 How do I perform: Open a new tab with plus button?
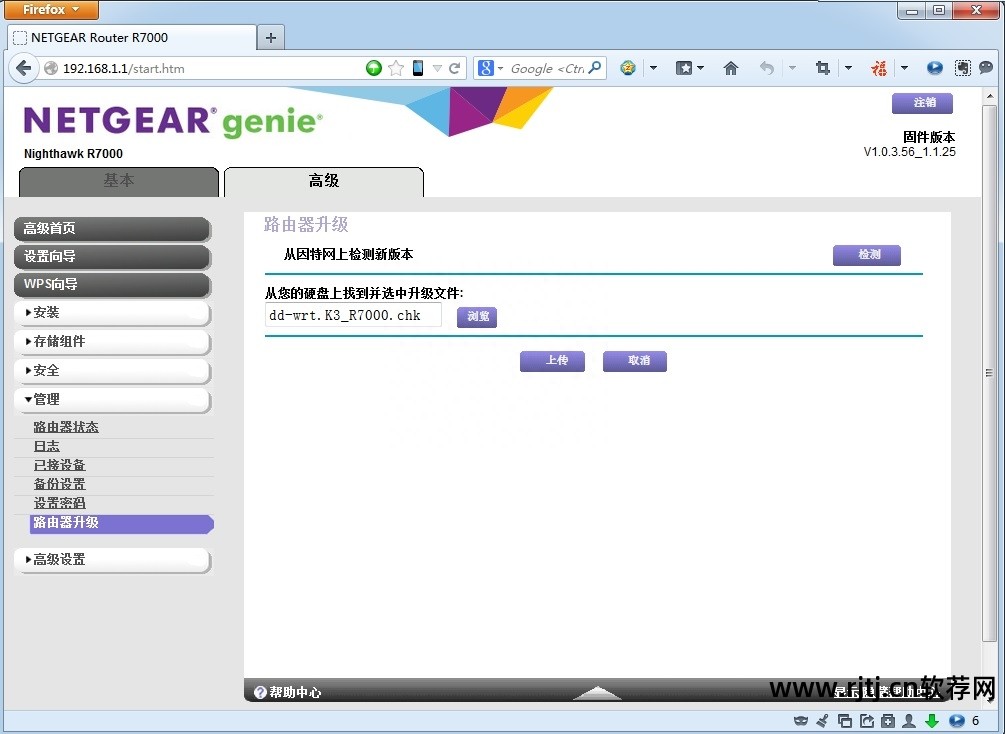270,38
